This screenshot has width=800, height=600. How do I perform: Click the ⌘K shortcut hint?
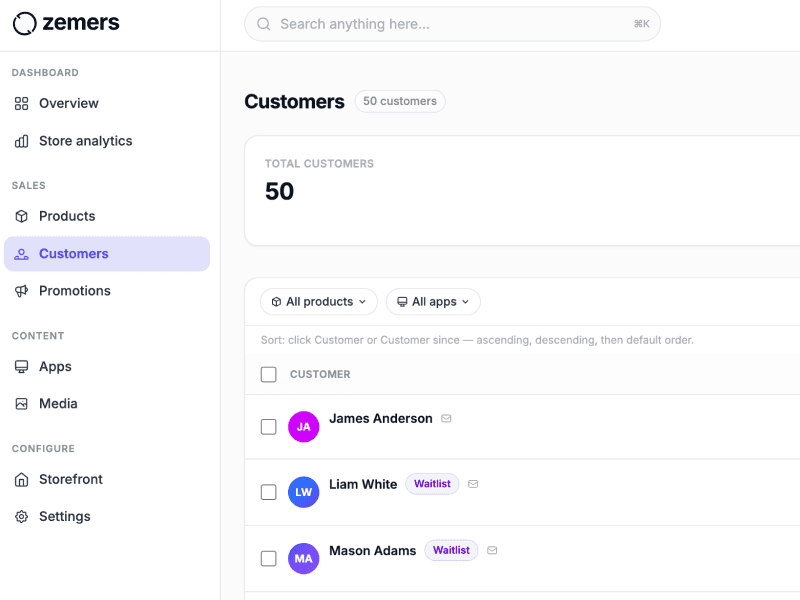(641, 24)
